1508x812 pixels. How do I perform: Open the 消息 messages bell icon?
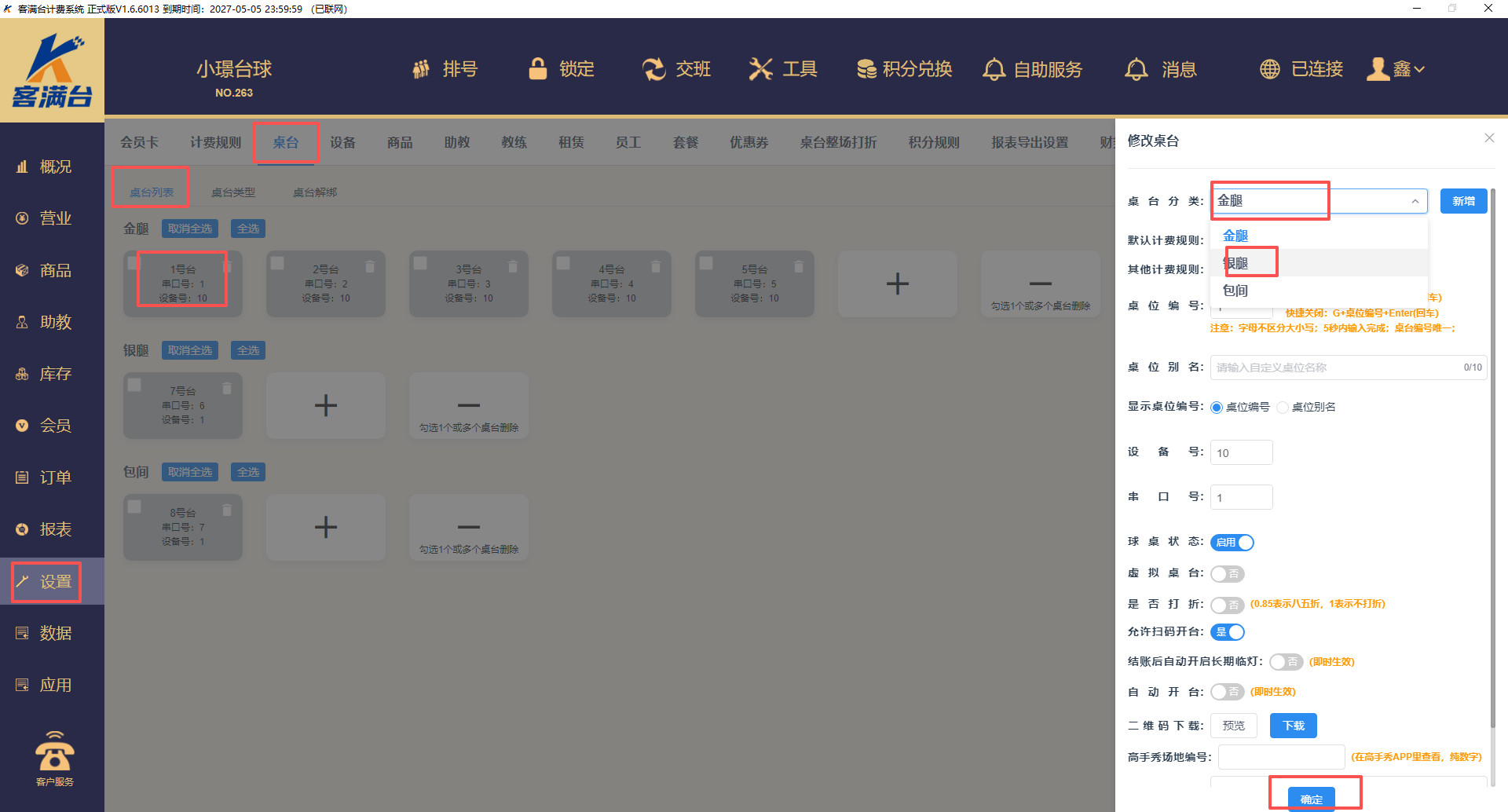tap(1136, 69)
